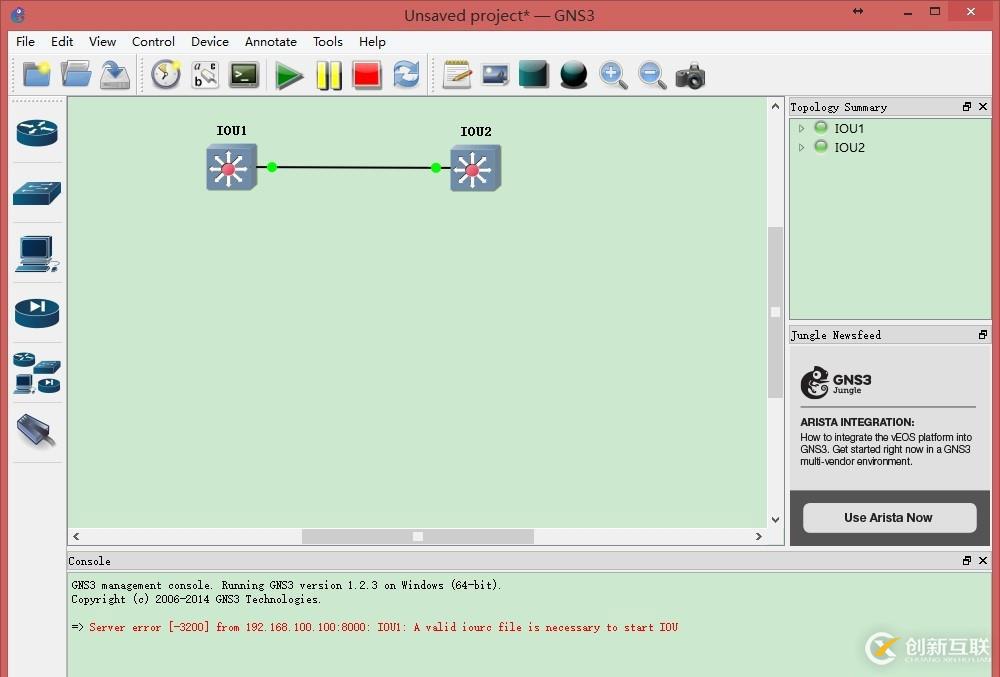This screenshot has width=1000, height=677.
Task: Select the add a link cable tool
Action: click(37, 430)
